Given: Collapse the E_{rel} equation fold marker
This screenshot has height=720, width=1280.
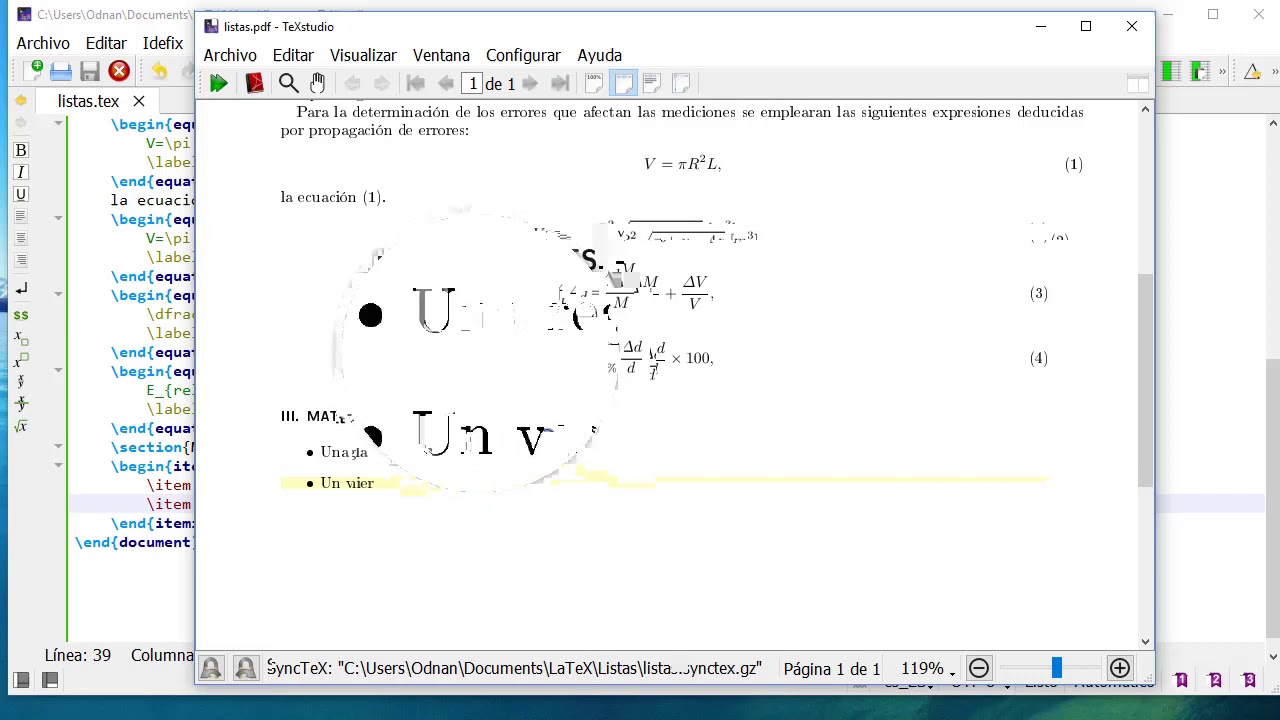Looking at the screenshot, I should point(58,370).
